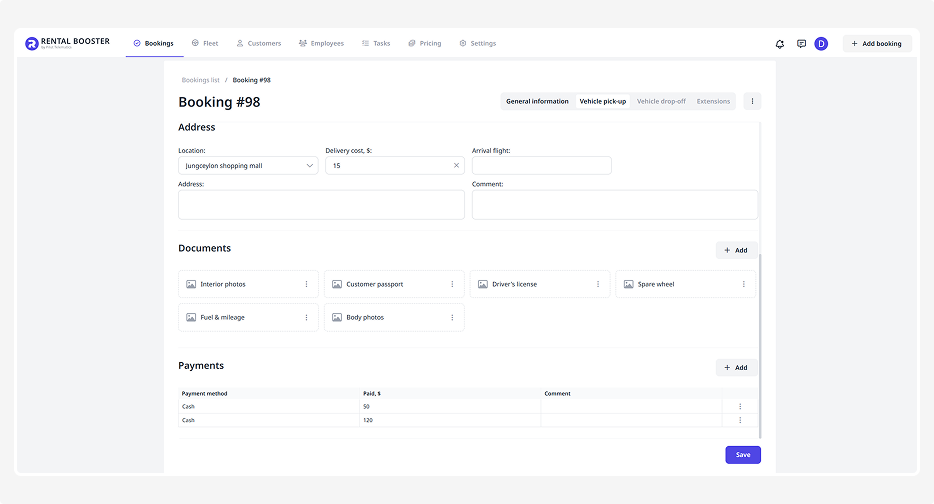Open the chat messages icon

point(801,44)
